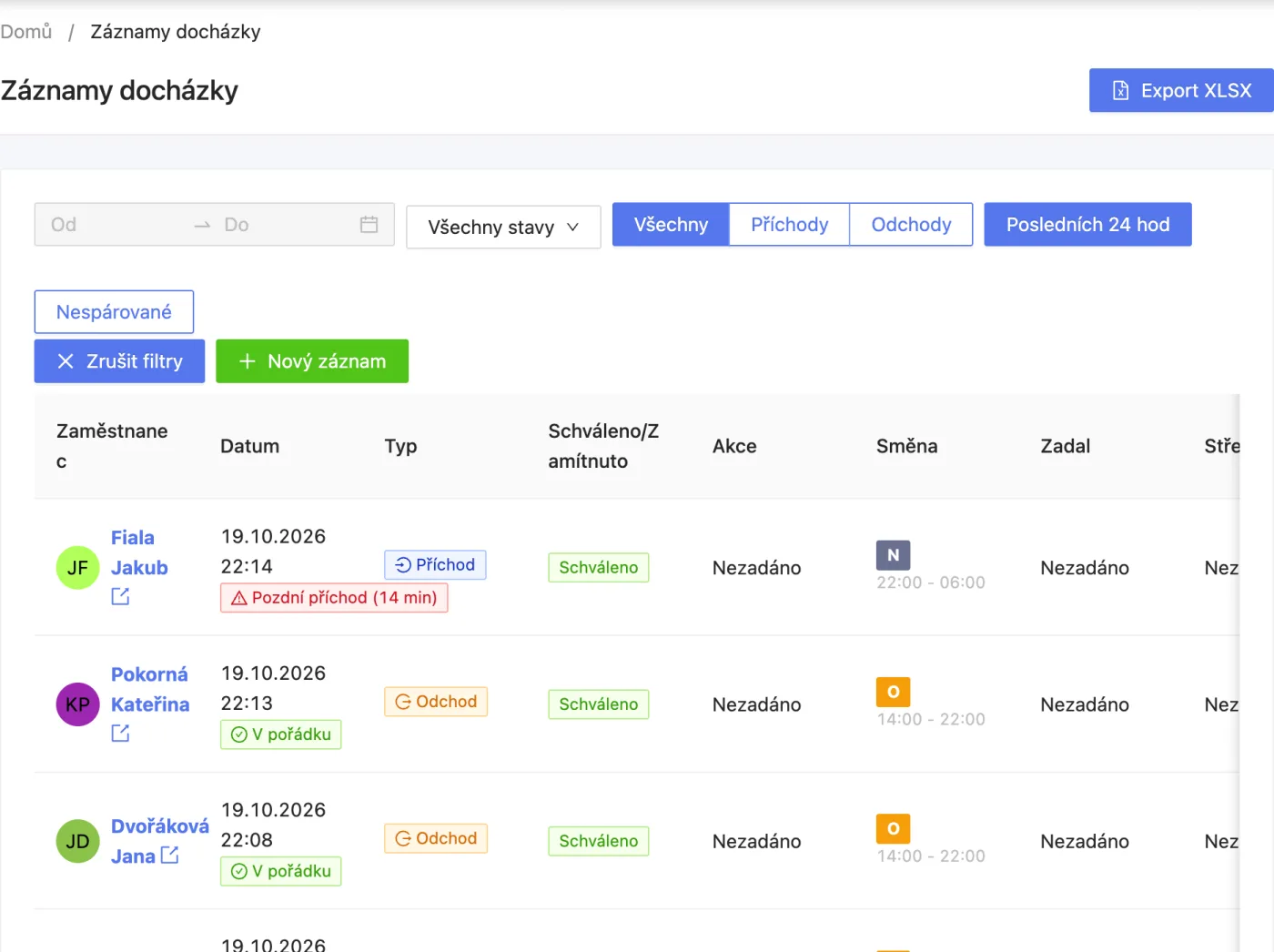Open Fiala Jakub's external profile link icon

point(120,596)
